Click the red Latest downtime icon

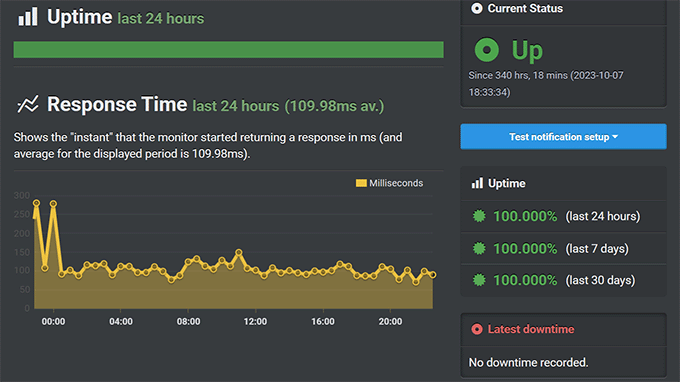477,329
